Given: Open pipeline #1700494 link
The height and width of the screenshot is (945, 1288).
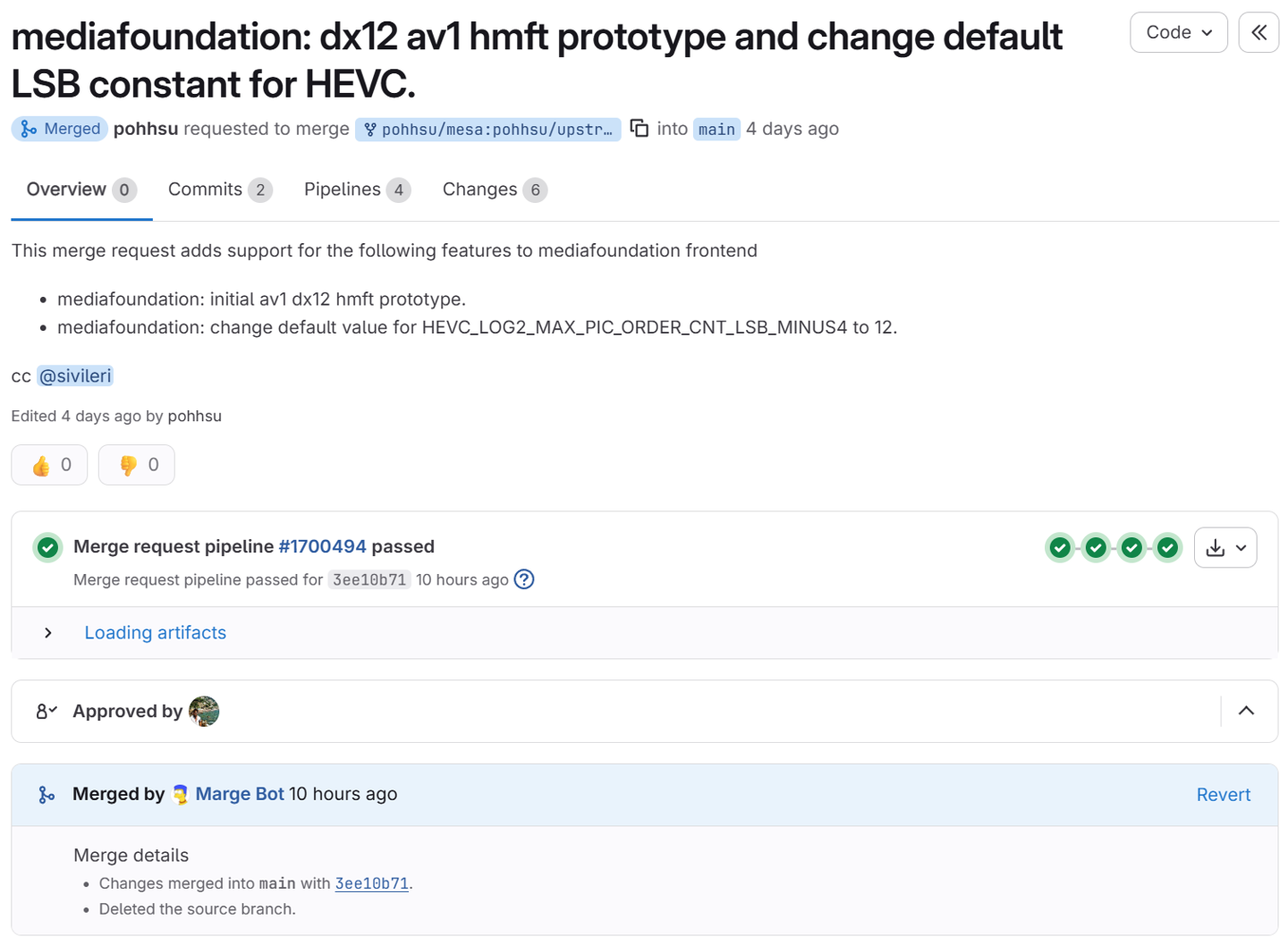Looking at the screenshot, I should [322, 546].
